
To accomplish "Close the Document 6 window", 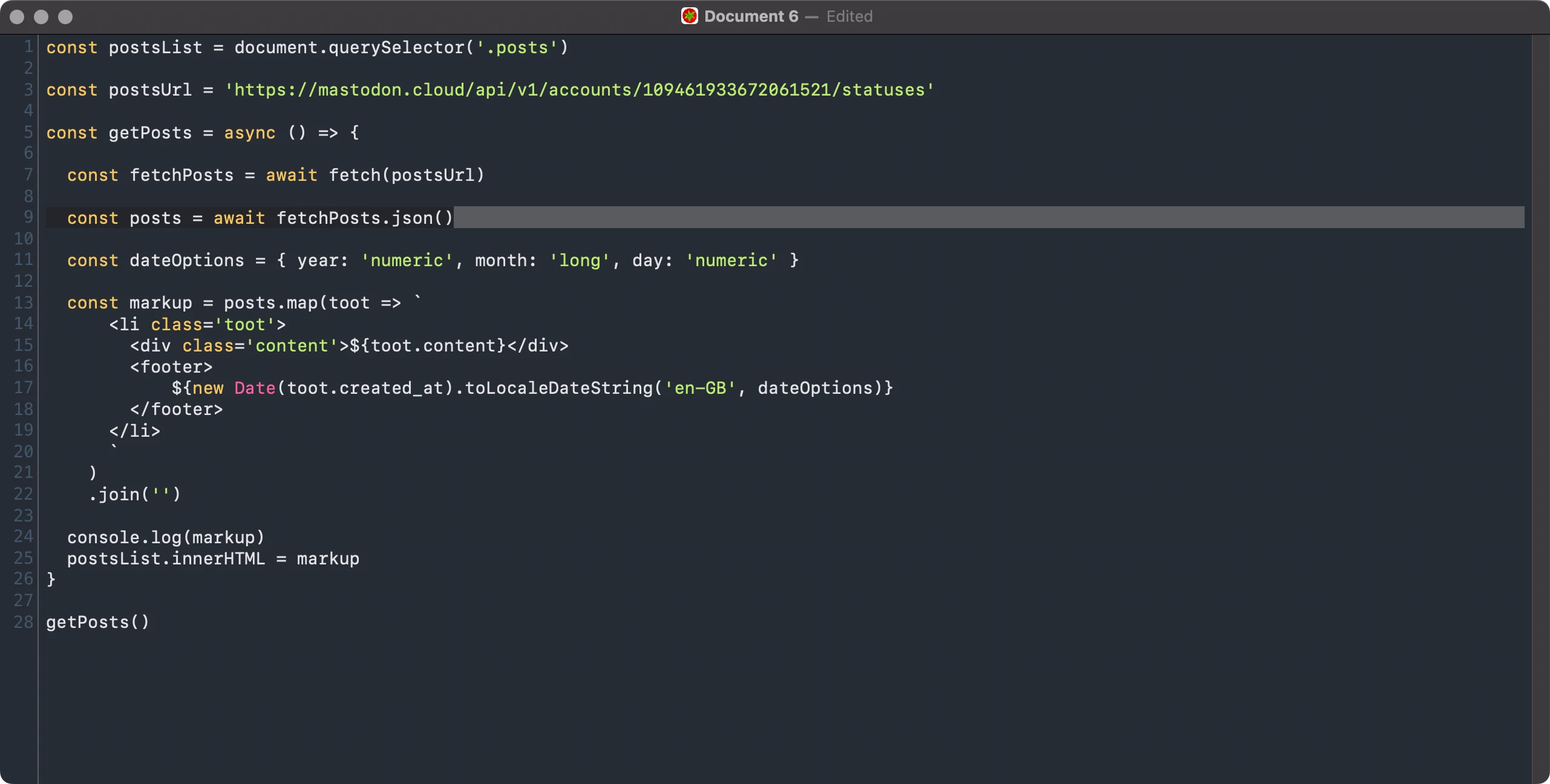I will (18, 17).
